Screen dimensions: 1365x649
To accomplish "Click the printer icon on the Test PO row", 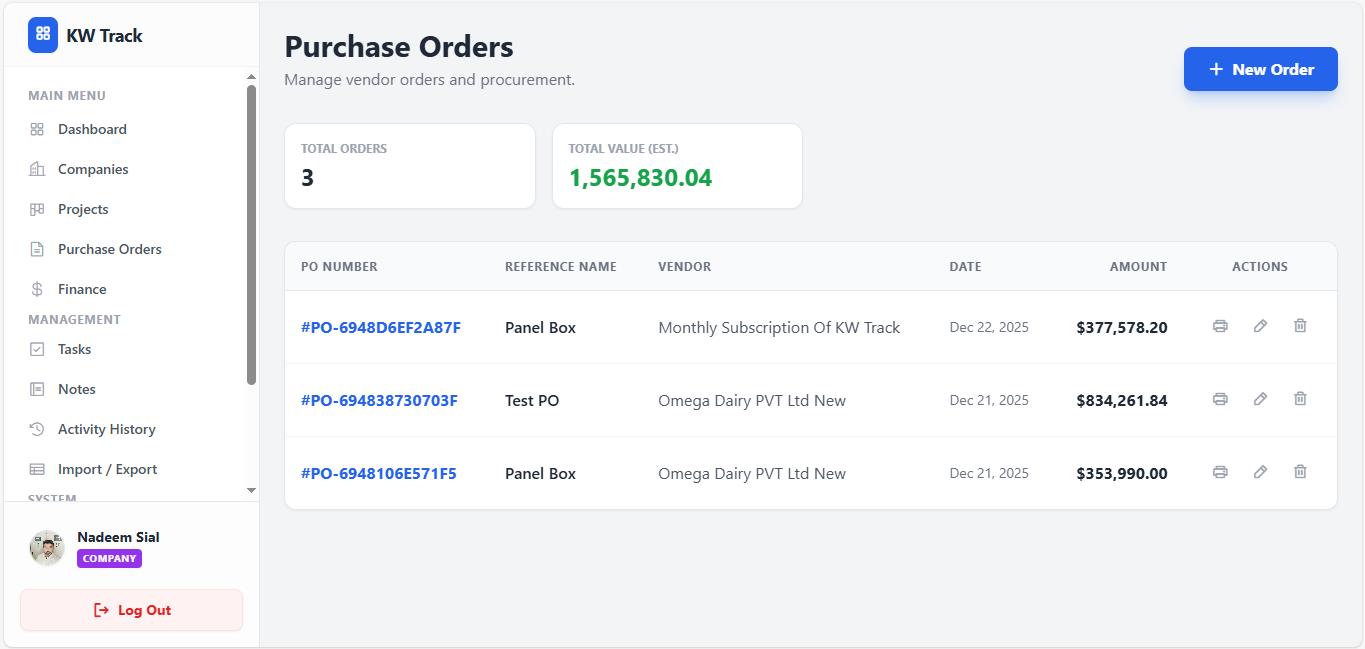I will click(x=1220, y=398).
